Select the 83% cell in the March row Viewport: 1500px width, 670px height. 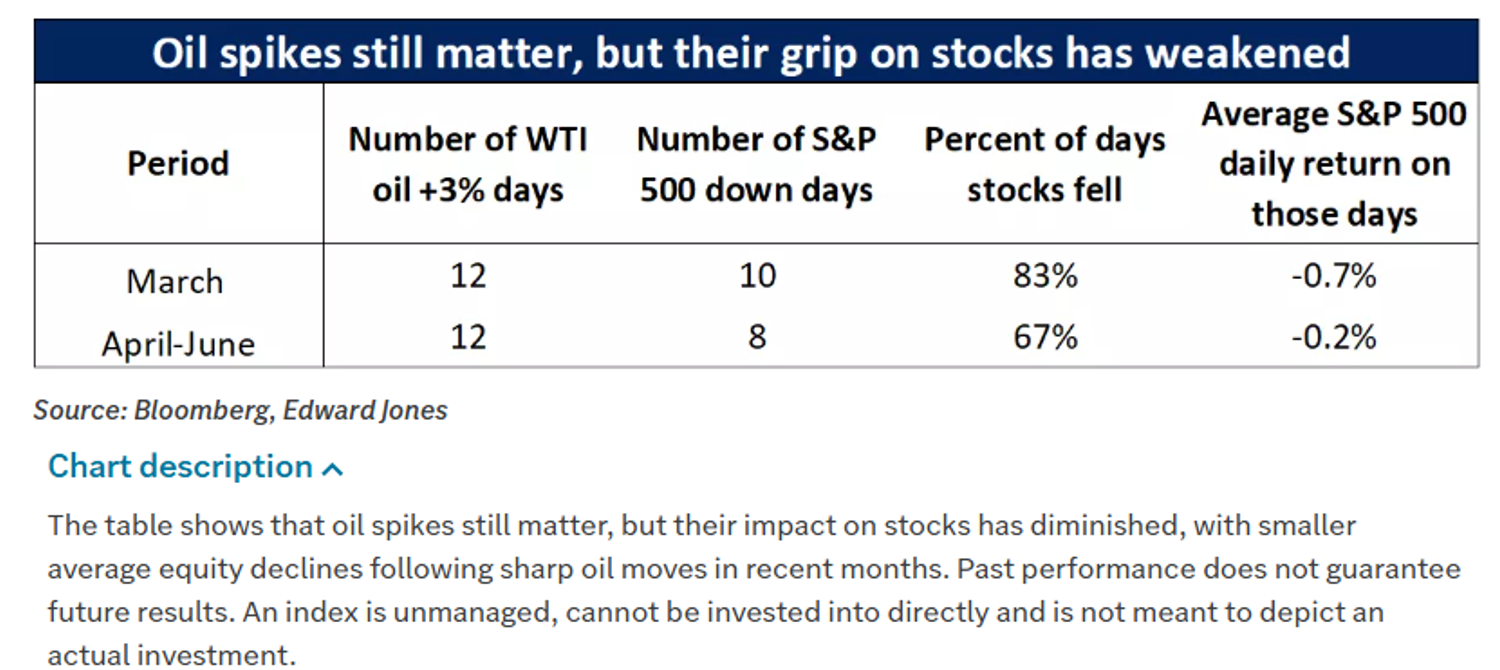coord(1045,275)
